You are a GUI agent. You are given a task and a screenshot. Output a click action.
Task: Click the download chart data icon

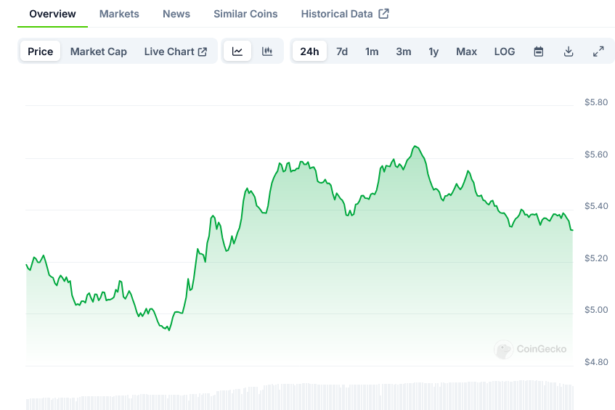[x=568, y=51]
